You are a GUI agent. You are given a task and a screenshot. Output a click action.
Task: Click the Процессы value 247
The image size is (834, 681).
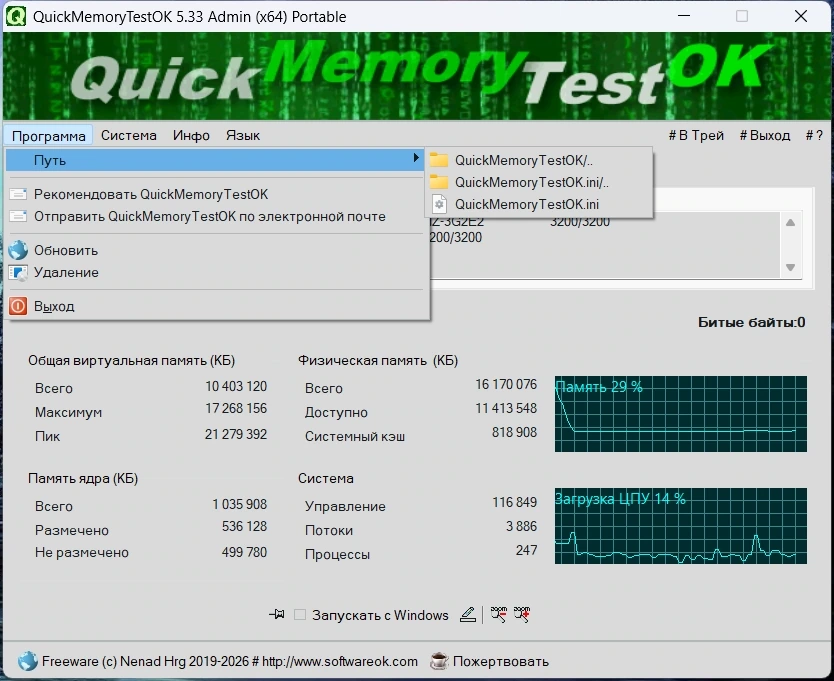click(526, 550)
